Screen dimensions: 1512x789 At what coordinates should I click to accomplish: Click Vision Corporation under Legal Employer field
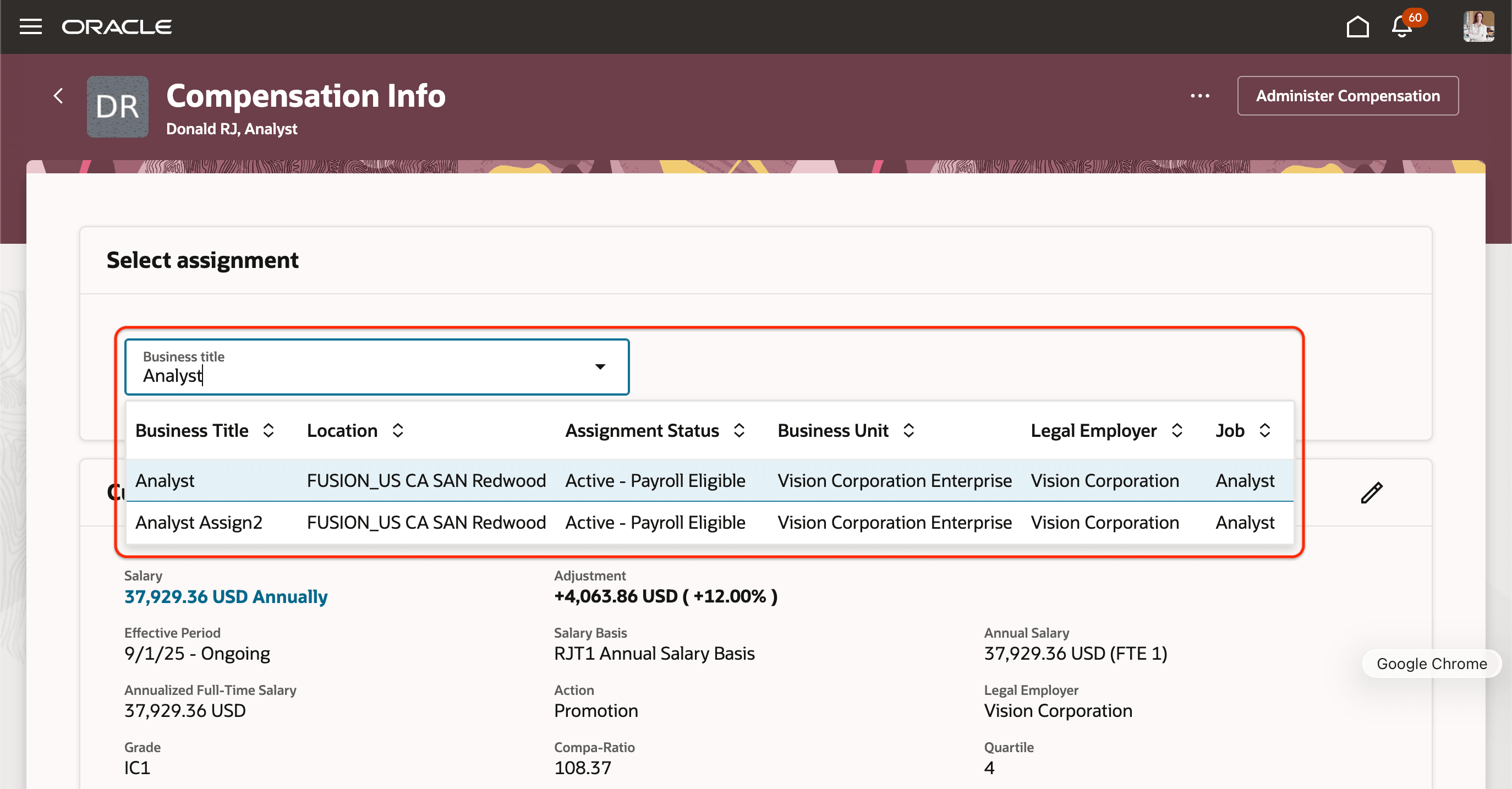[x=1058, y=710]
